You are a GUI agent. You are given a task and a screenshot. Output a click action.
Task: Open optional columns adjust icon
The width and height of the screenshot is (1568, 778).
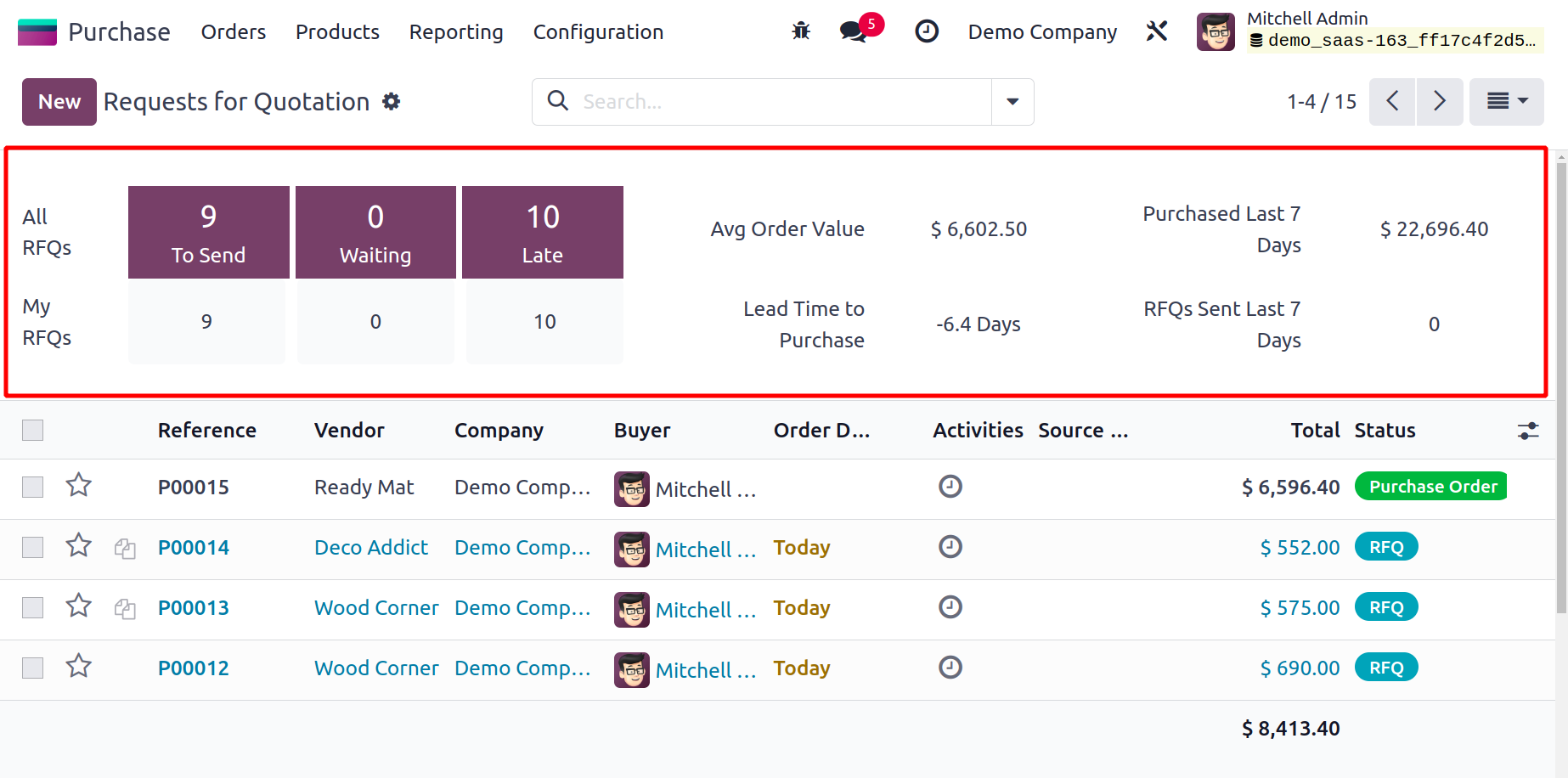(x=1528, y=431)
